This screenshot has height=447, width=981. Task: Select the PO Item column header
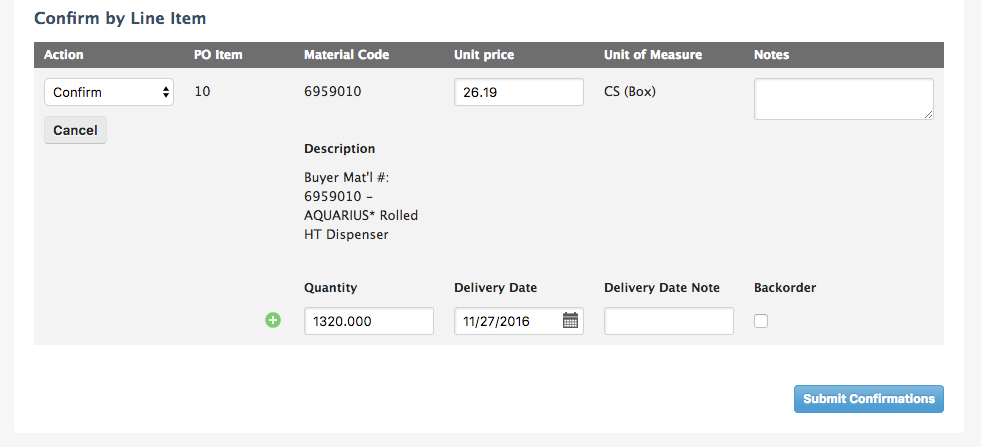218,55
